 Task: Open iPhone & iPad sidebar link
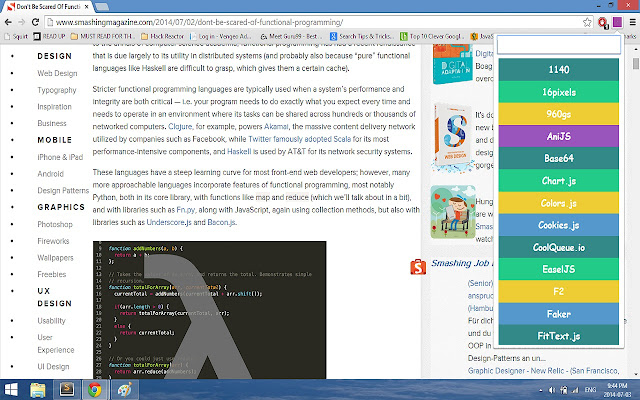[x=60, y=157]
